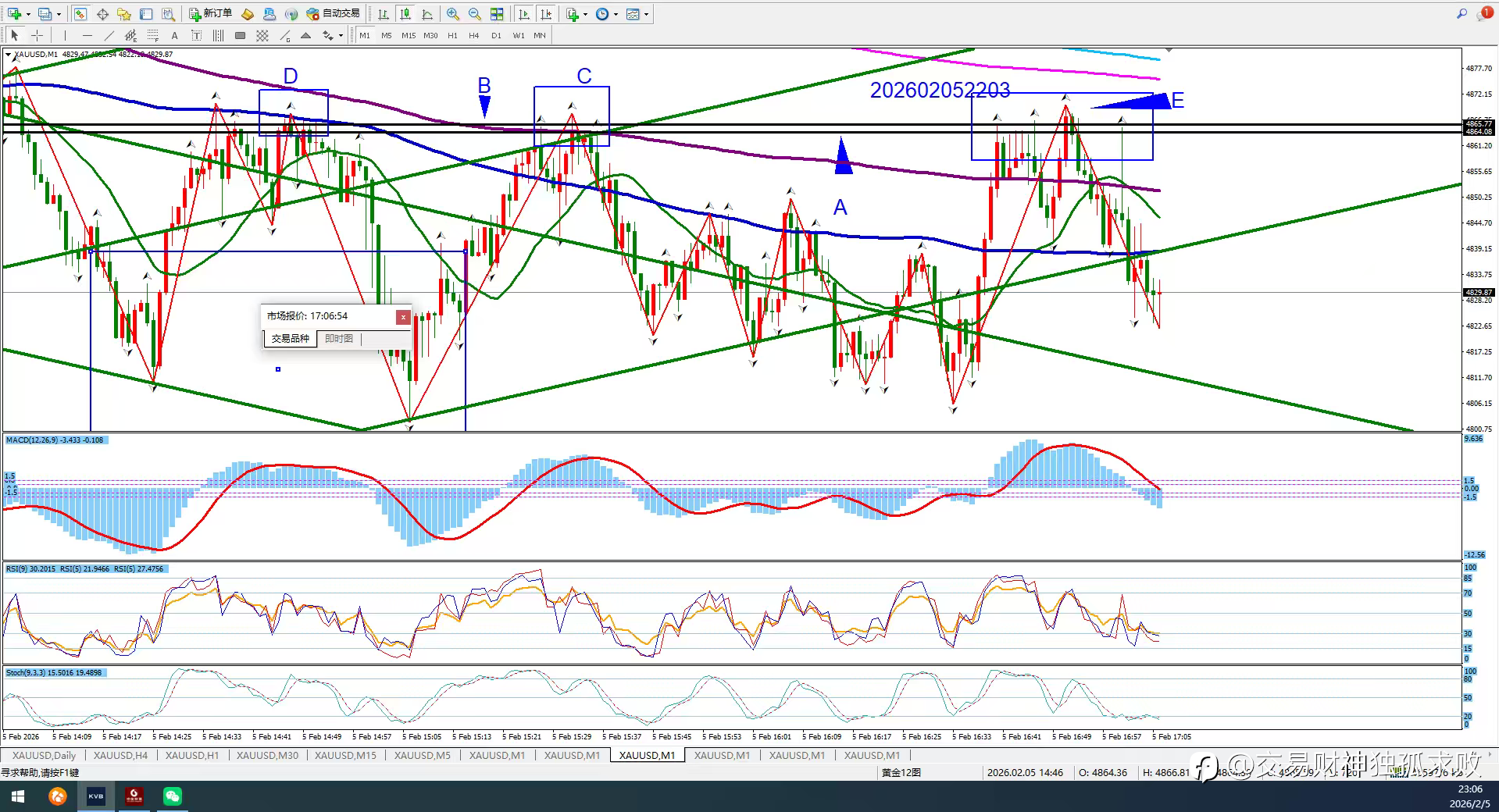Screen dimensions: 1499x812
Task: Click the signals radio-wave toolbar icon
Action: tap(291, 14)
